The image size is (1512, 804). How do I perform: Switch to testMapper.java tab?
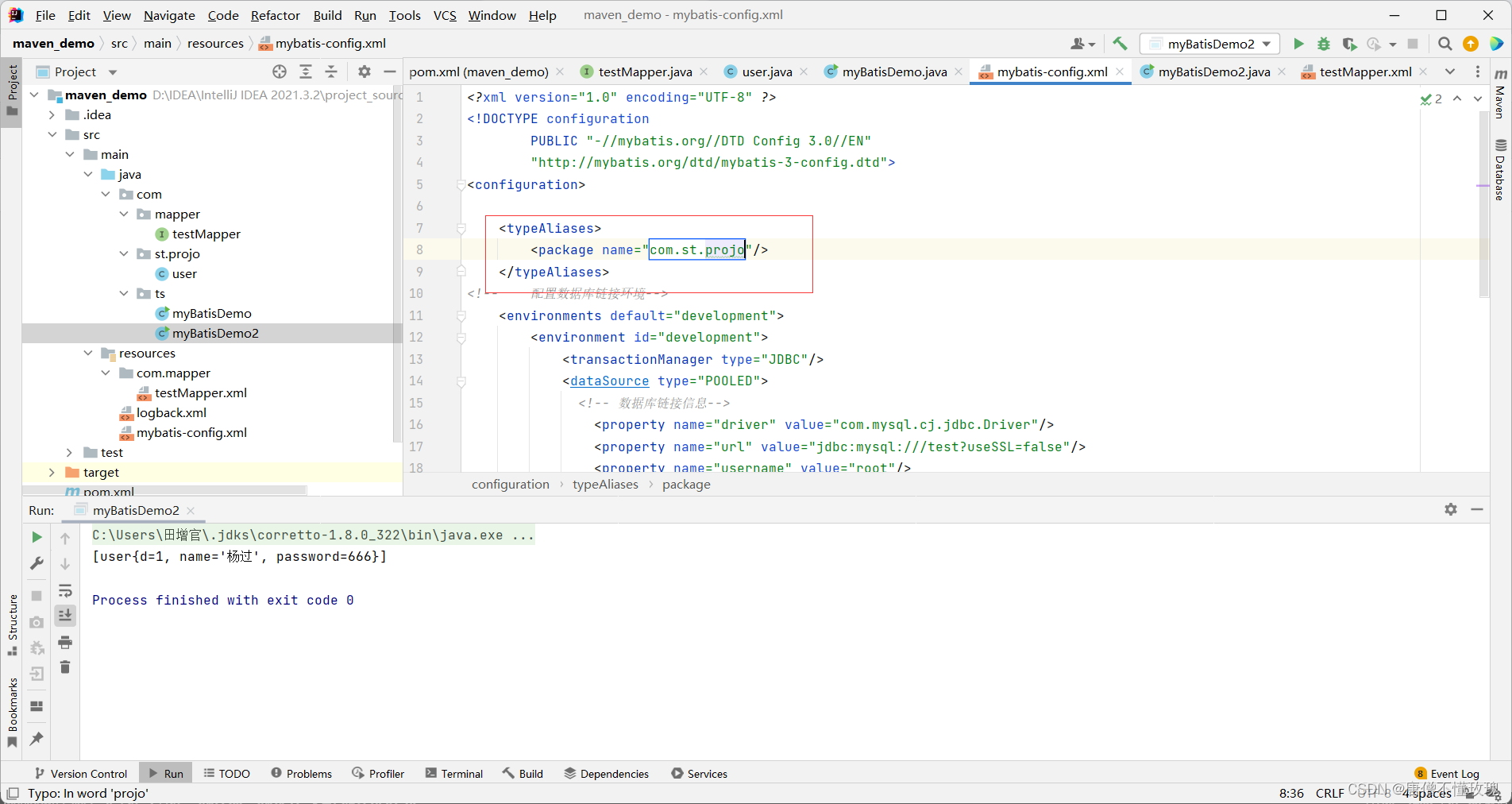point(644,72)
